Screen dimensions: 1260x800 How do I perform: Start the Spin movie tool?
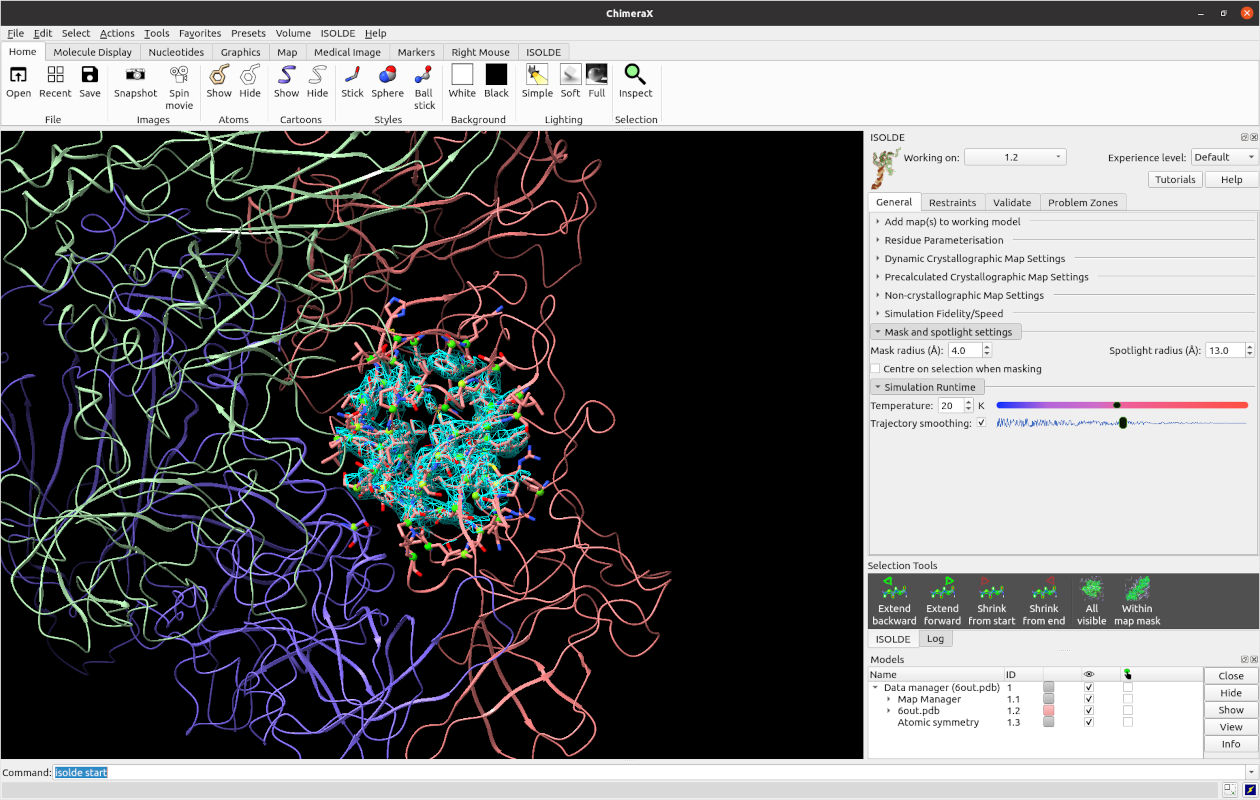pyautogui.click(x=179, y=88)
